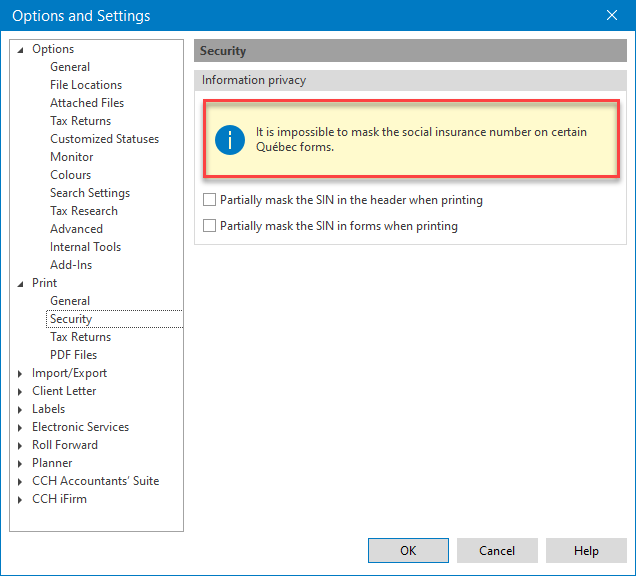
Task: Enable partial SIN masking in the header
Action: click(209, 200)
